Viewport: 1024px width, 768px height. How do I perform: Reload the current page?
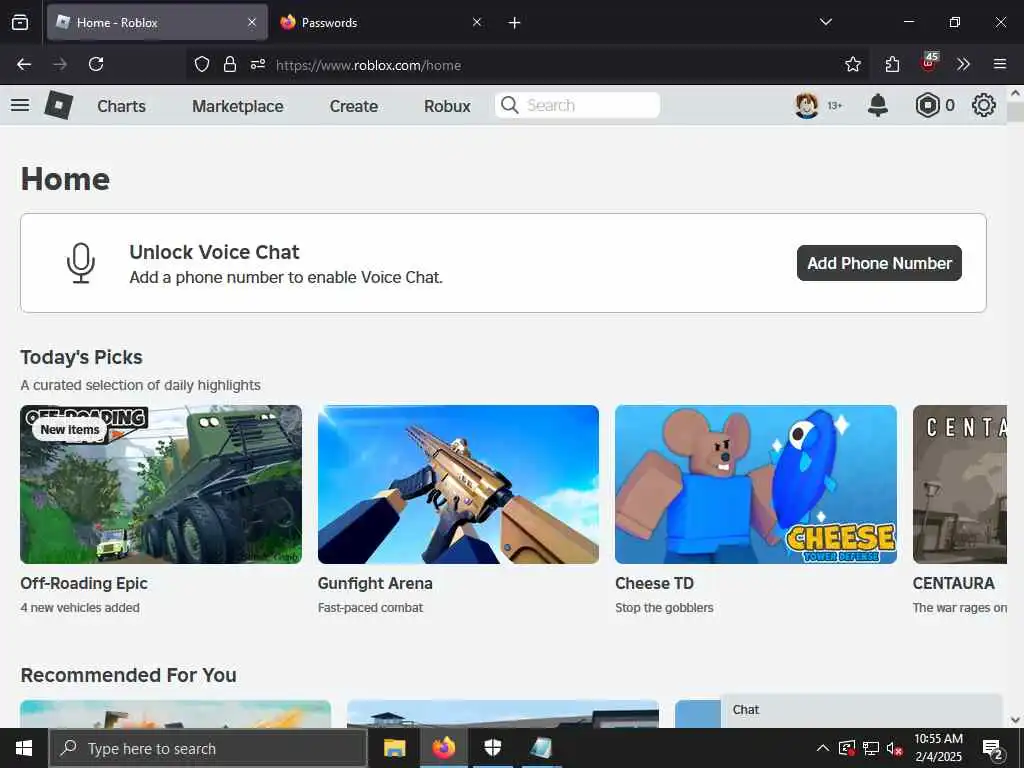[96, 64]
